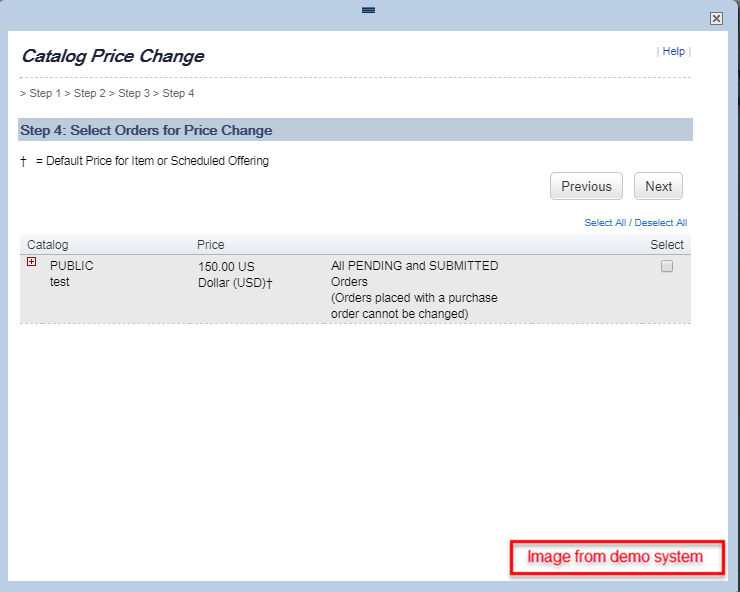
Task: Click the Step 4: Select Orders heading
Action: (146, 130)
